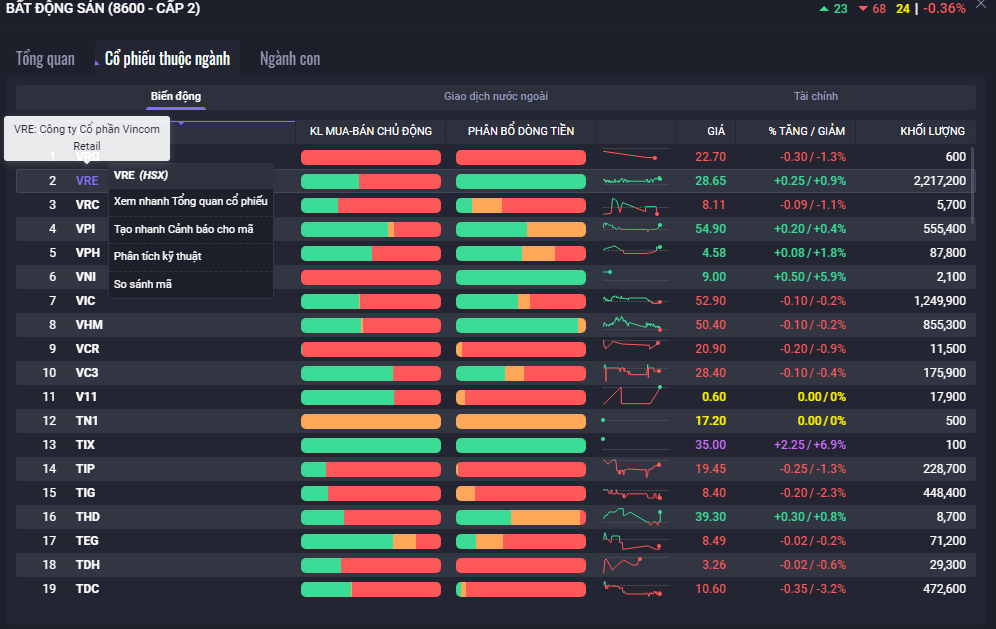Click the THD sparkline chart
This screenshot has width=996, height=629.
[x=634, y=516]
